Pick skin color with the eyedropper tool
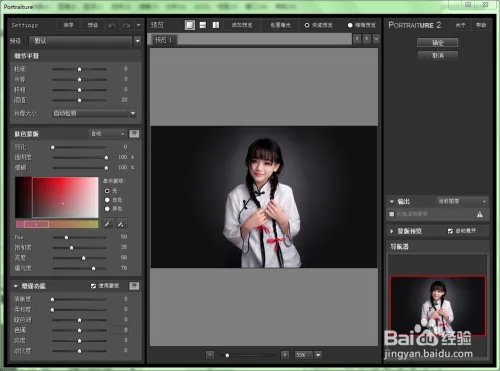Viewport: 500px width, 371px height. pos(107,224)
